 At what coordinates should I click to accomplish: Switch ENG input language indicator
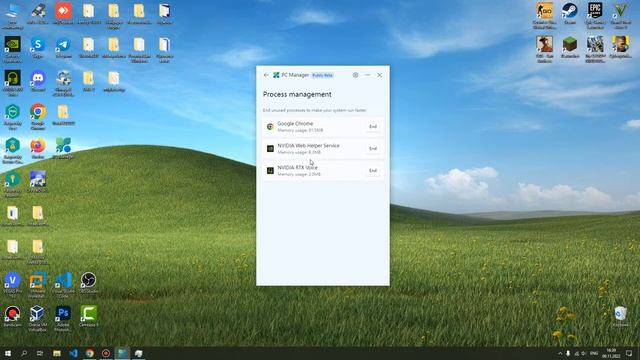[594, 353]
